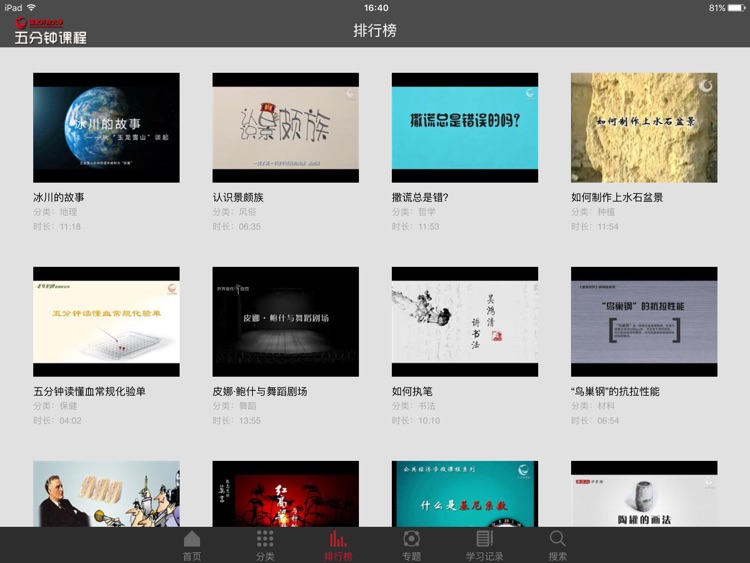Open the cartoon radio speech thumbnail
The height and width of the screenshot is (563, 750).
106,494
